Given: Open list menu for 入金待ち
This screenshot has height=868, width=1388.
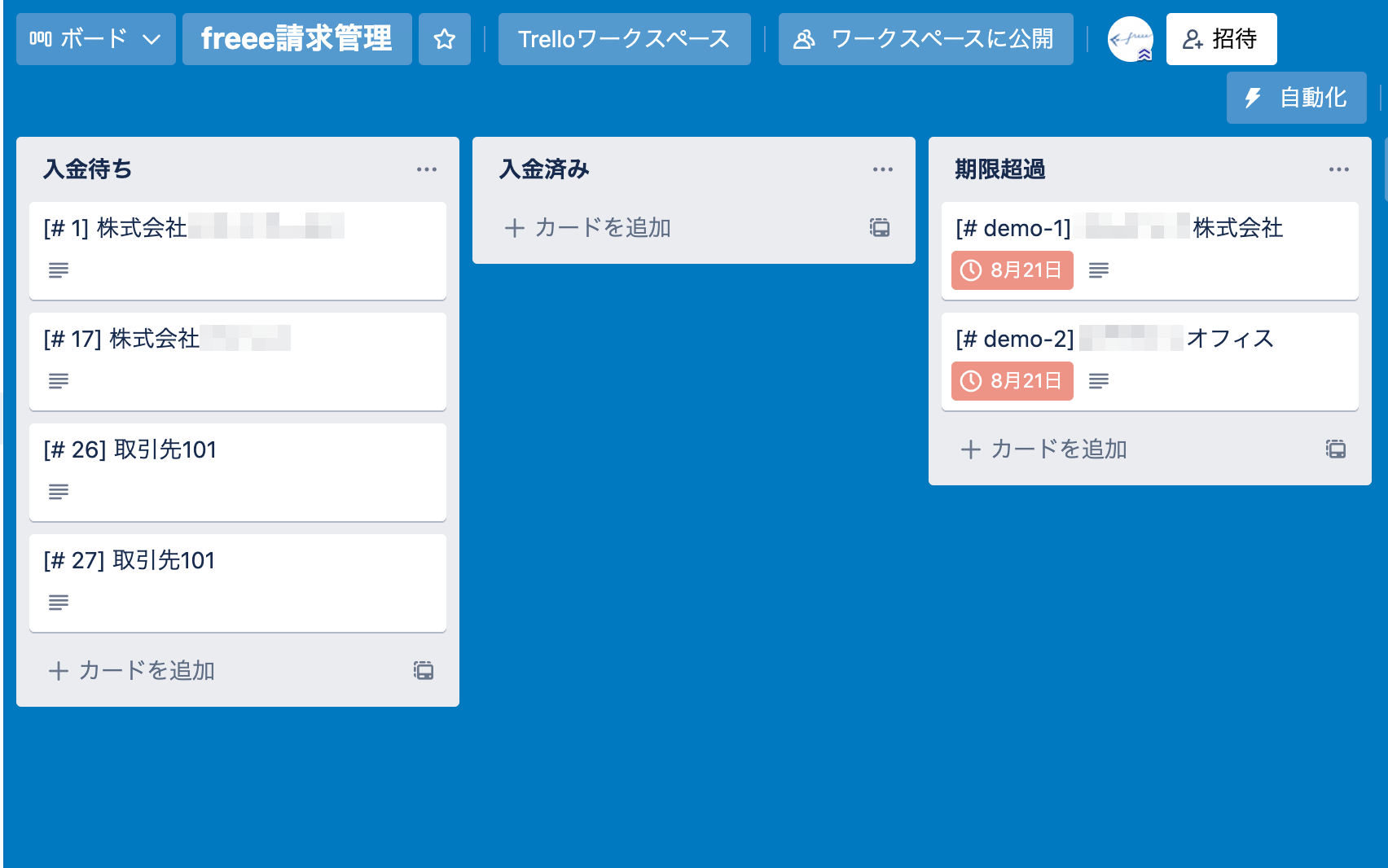Looking at the screenshot, I should point(427,169).
